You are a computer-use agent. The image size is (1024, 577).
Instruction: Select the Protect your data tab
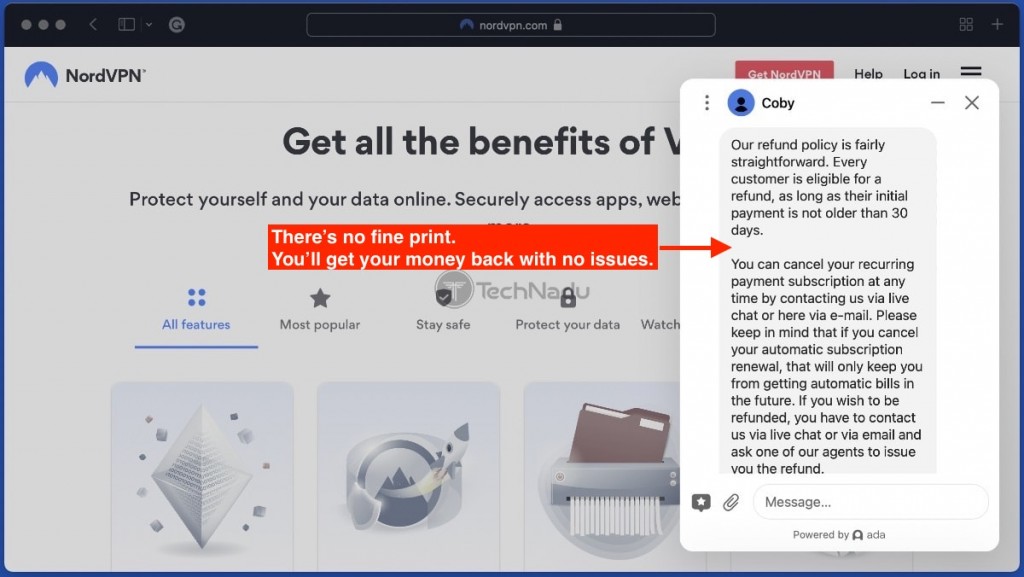[x=568, y=310]
